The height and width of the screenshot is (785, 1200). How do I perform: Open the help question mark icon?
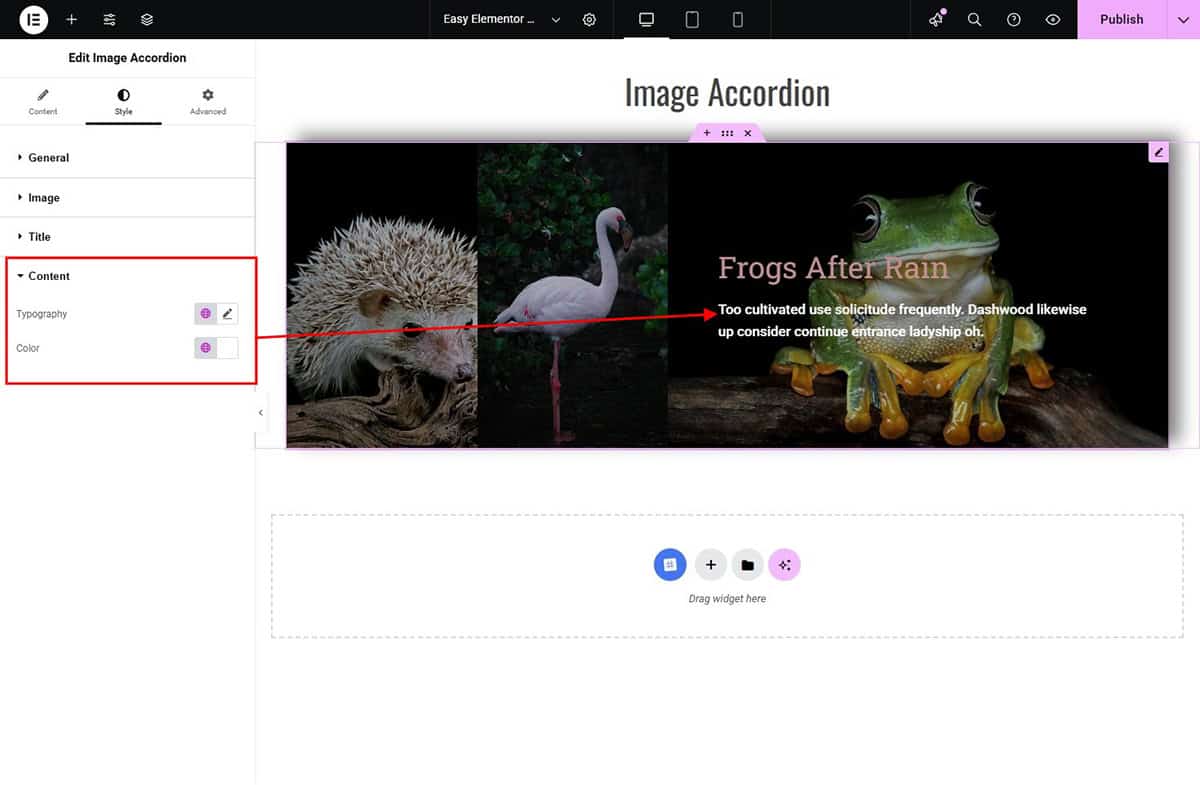pos(1014,19)
